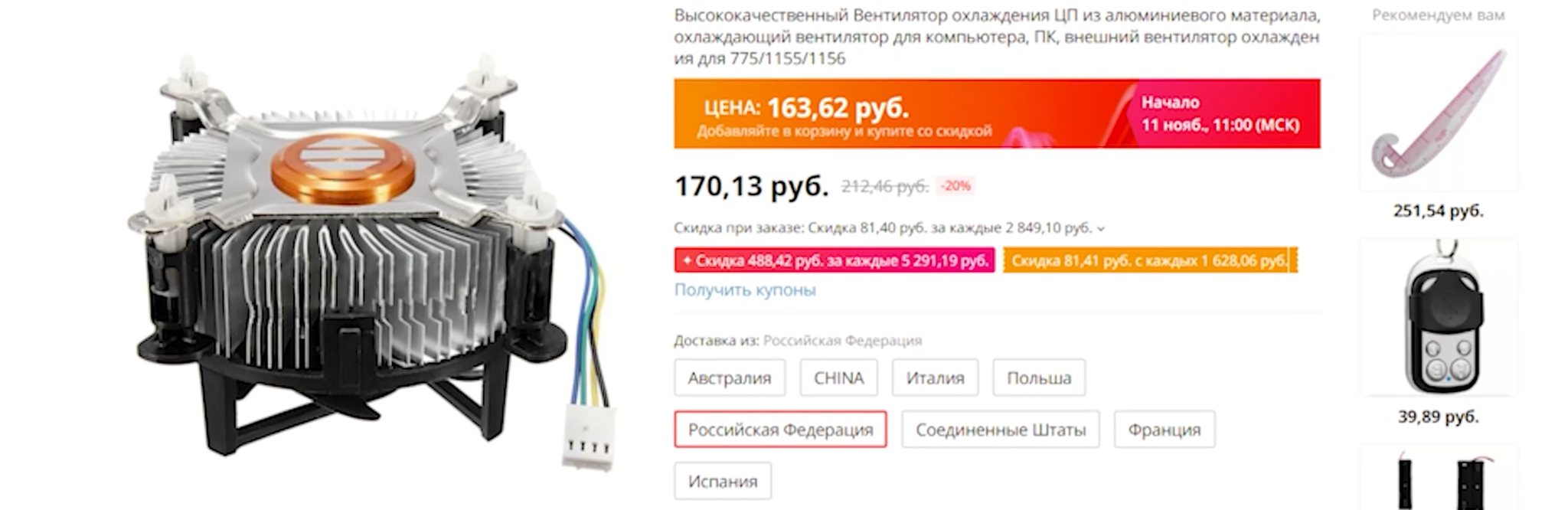Click orange 81,41 руб. discount coupon badge
The height and width of the screenshot is (510, 1568).
(x=1150, y=260)
